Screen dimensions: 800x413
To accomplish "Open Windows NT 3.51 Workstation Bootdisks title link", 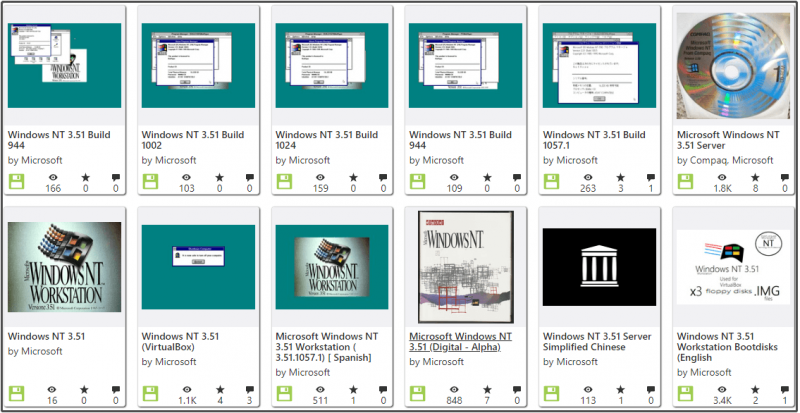I will (x=728, y=347).
